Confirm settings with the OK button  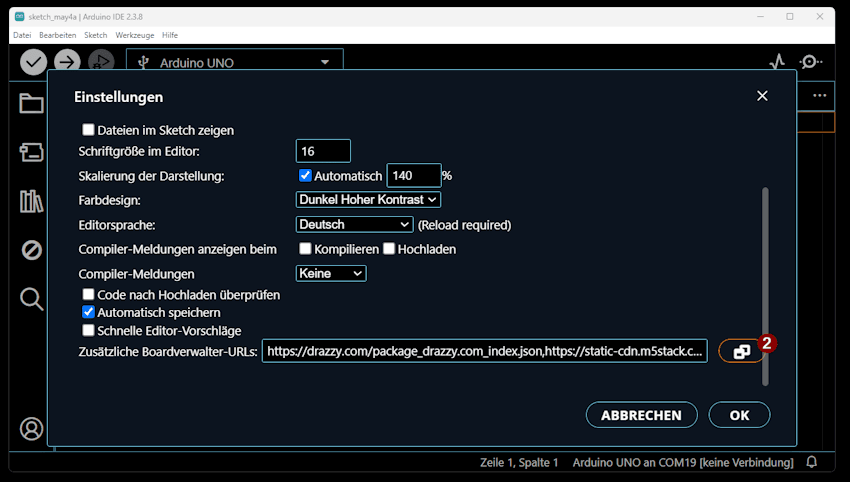[739, 415]
